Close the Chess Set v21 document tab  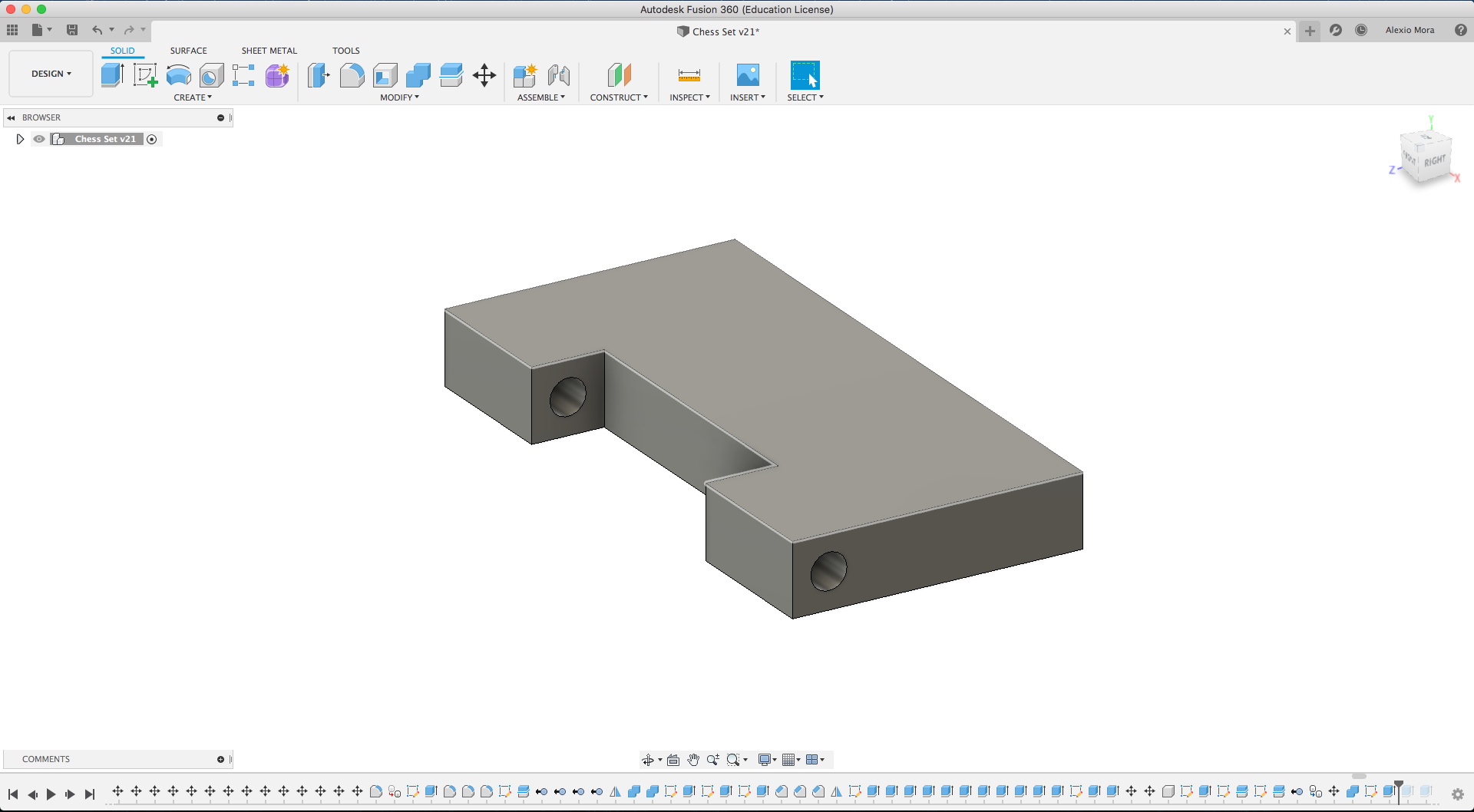click(x=1287, y=31)
